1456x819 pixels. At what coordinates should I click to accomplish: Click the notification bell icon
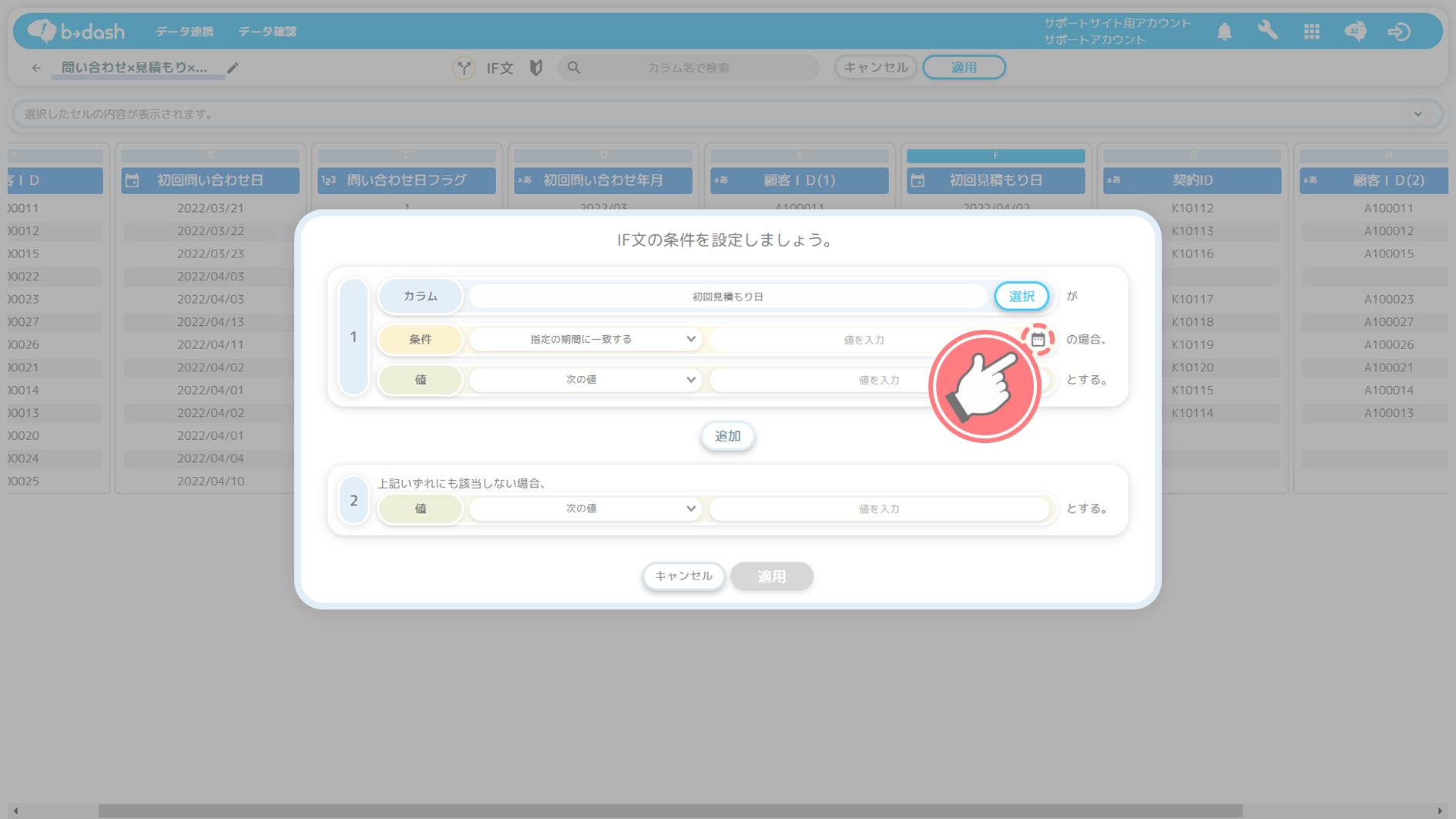1224,32
